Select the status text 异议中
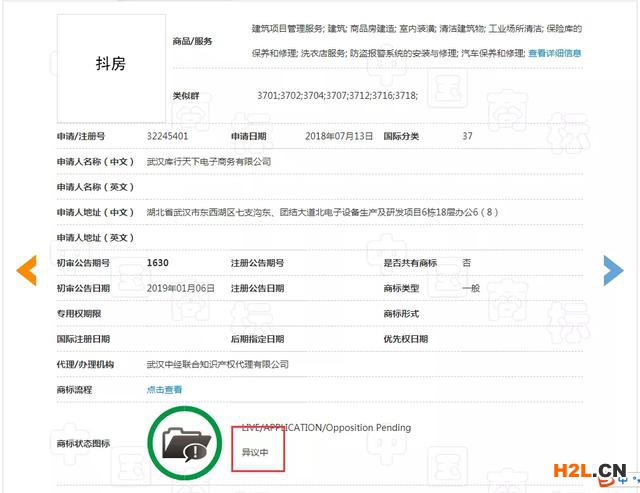This screenshot has height=493, width=640. click(255, 452)
